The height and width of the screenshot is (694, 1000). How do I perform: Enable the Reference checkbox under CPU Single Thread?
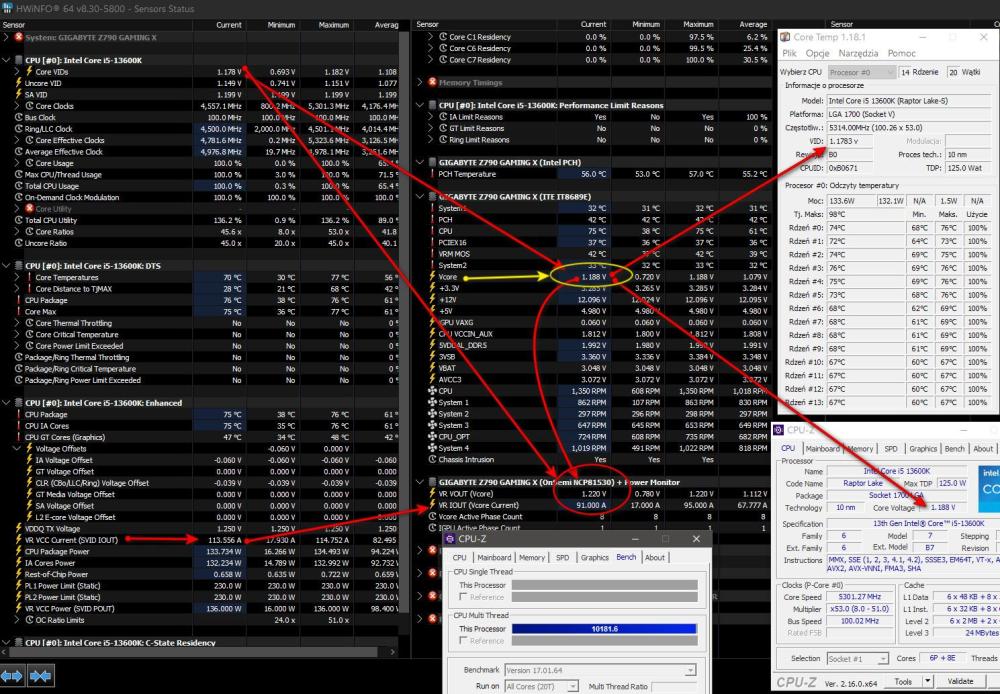point(462,597)
